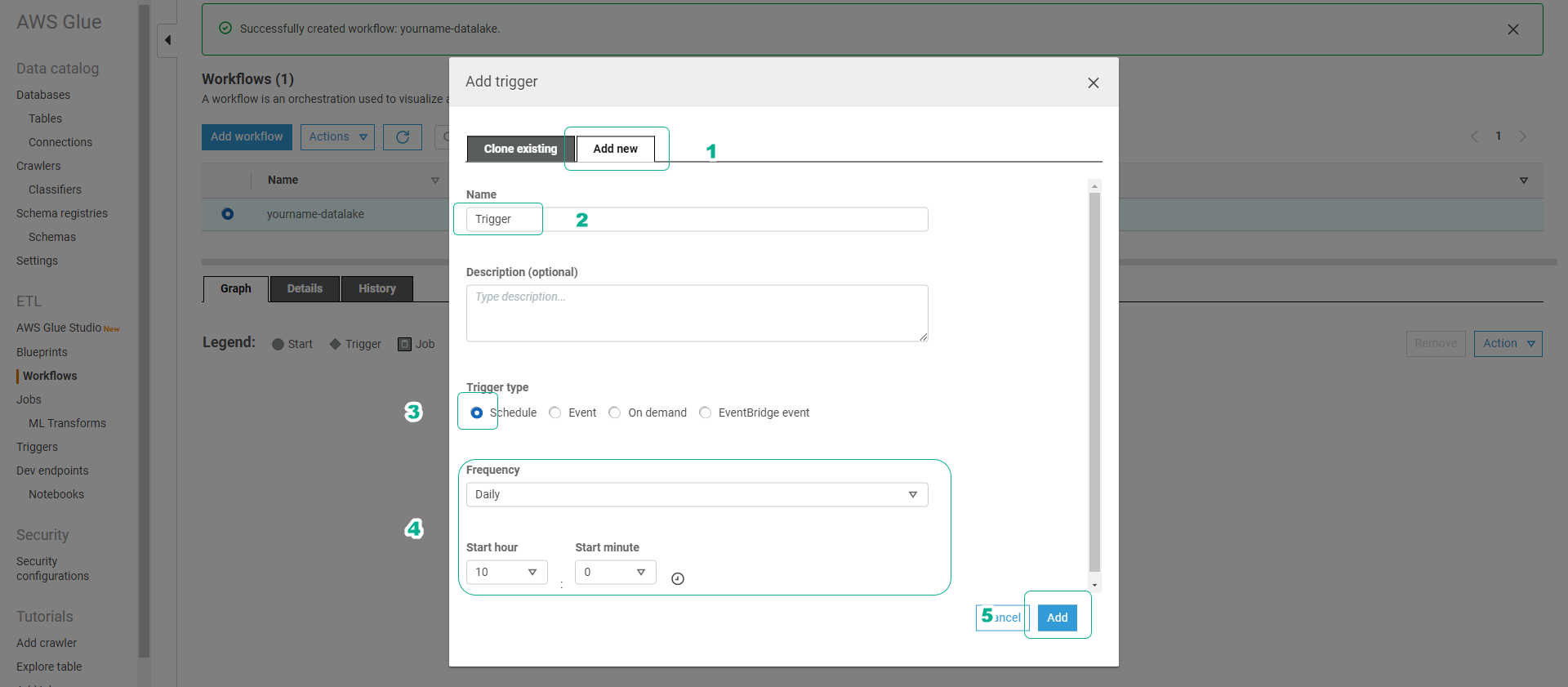Image resolution: width=1568 pixels, height=687 pixels.
Task: Select the Event trigger type
Action: pos(555,413)
